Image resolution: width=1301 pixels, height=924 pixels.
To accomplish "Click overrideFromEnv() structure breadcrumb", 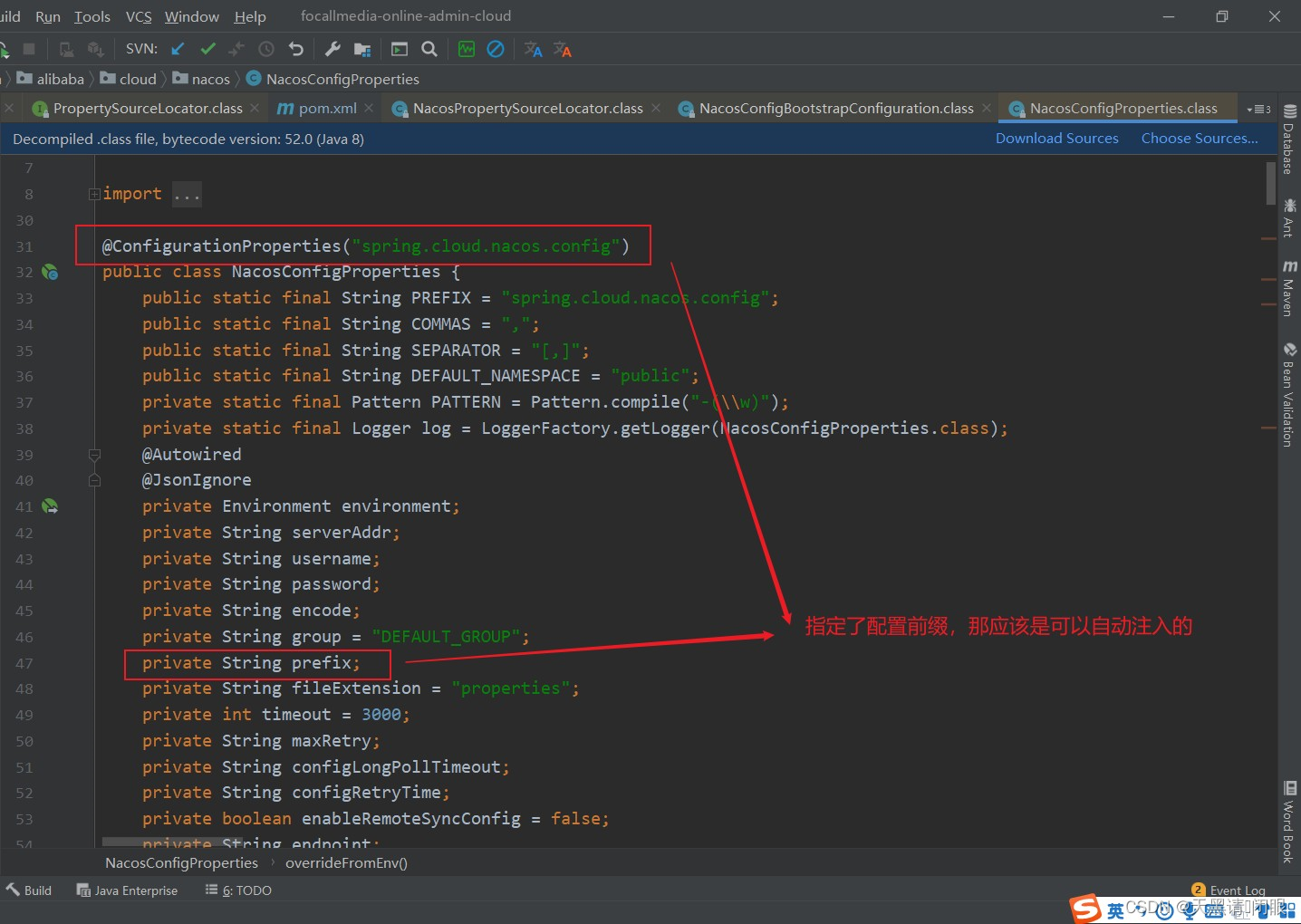I will pyautogui.click(x=346, y=863).
